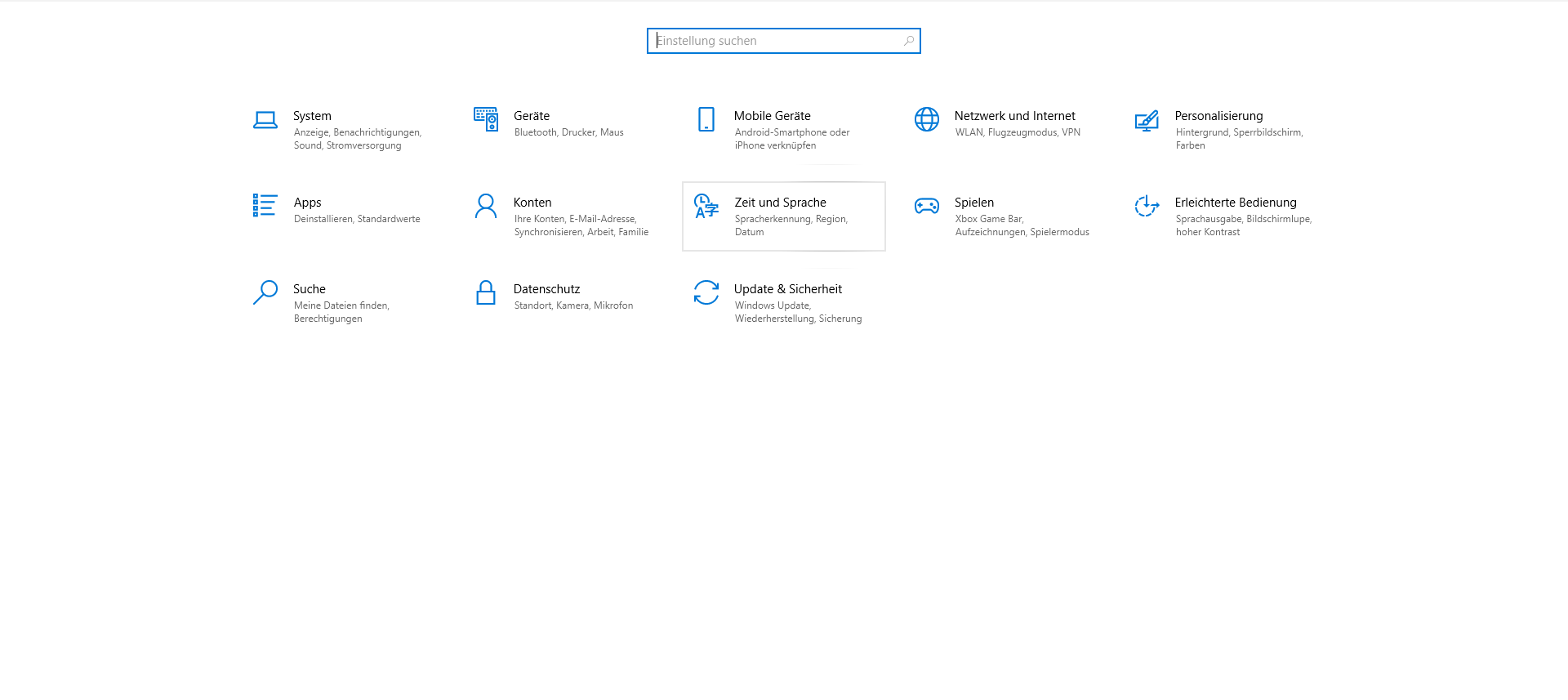Viewport: 1568px width, 700px height.
Task: Open the Personalisierung paintbrush icon
Action: (1147, 120)
